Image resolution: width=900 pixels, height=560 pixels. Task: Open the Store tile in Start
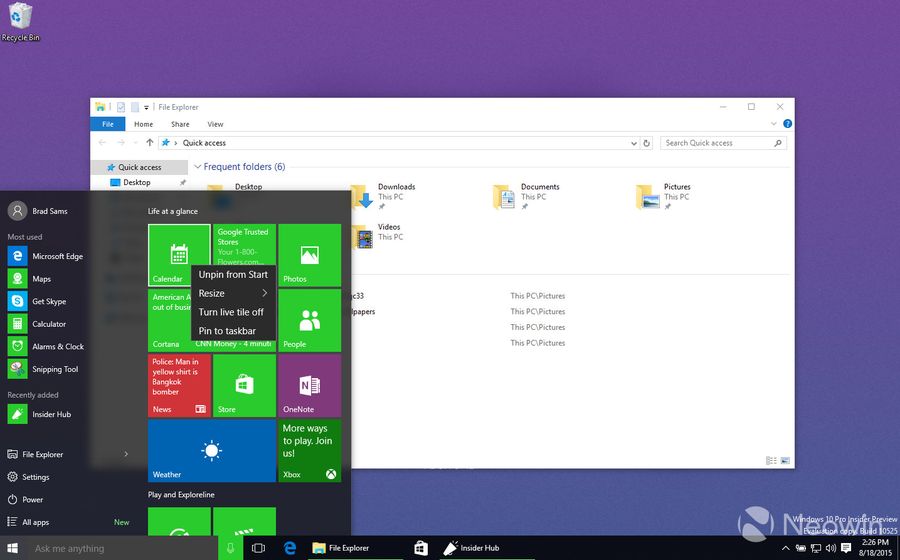click(x=245, y=386)
